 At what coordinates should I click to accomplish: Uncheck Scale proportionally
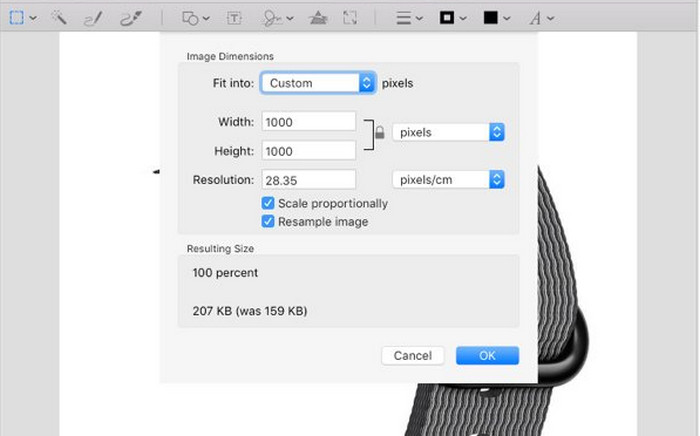tap(268, 203)
